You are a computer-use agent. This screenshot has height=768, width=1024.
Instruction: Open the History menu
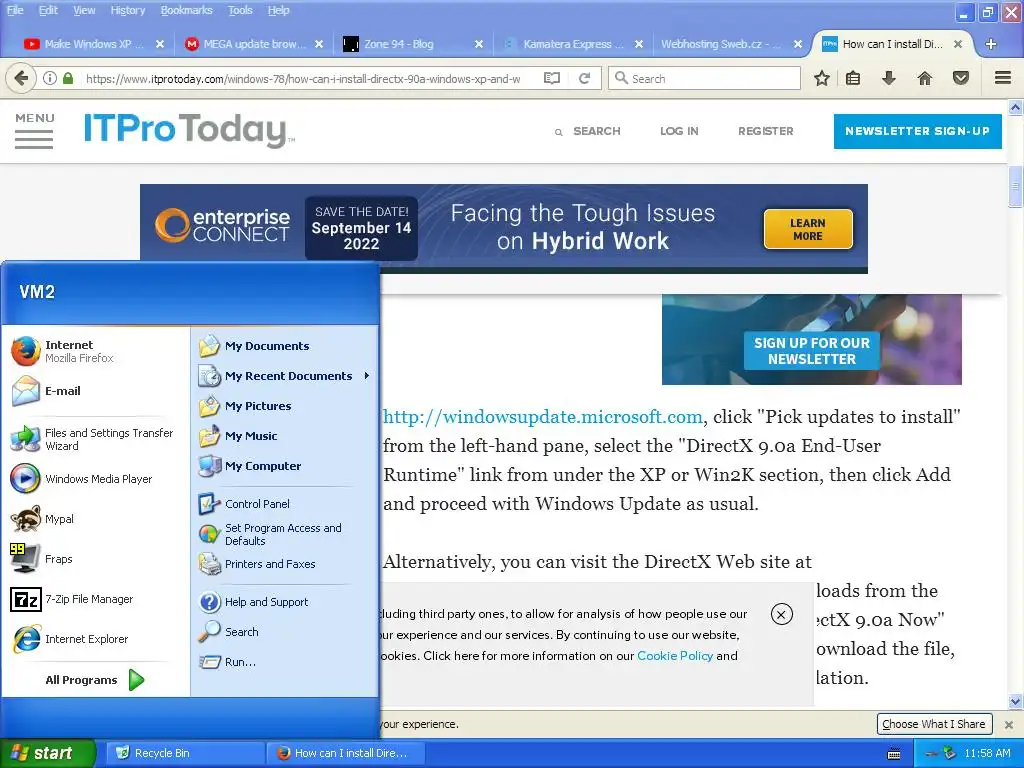point(127,10)
